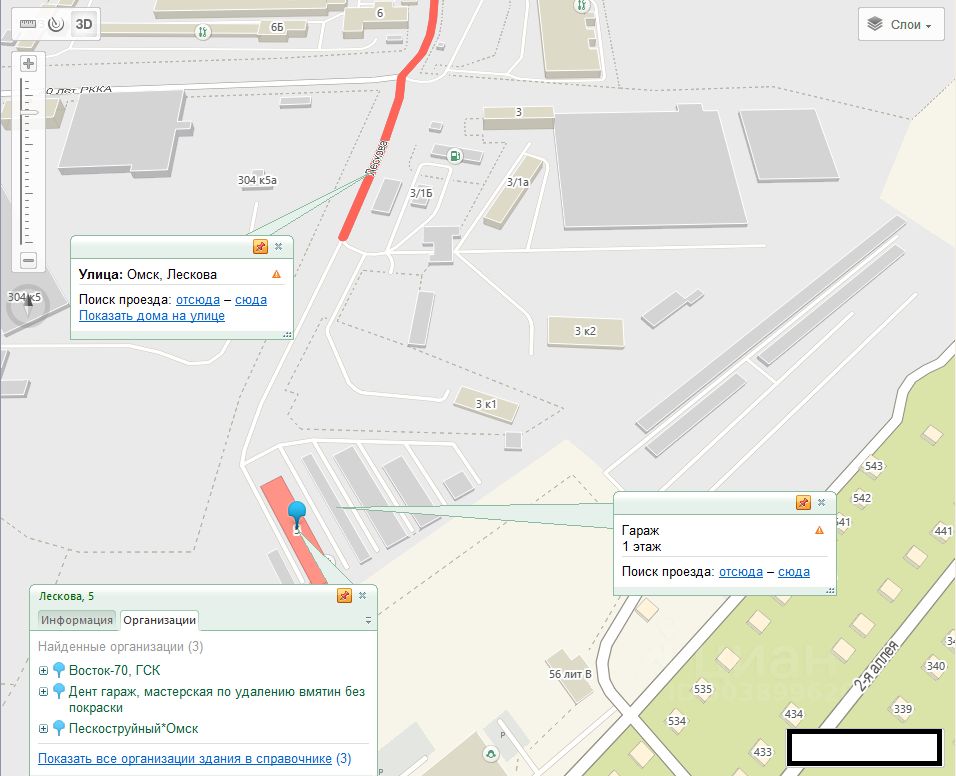Click Показать все организации здания link
The height and width of the screenshot is (776, 956).
185,758
